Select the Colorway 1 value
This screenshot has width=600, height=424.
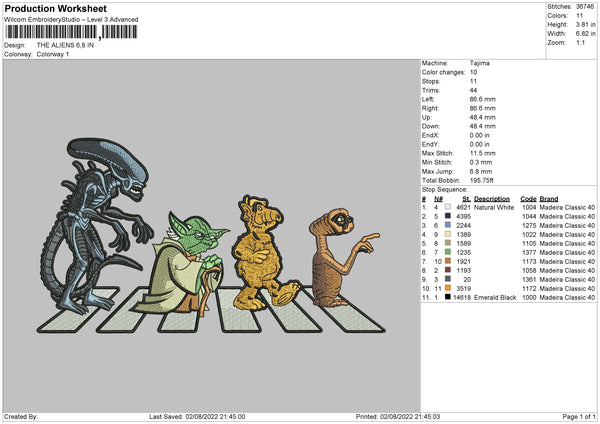pos(53,54)
